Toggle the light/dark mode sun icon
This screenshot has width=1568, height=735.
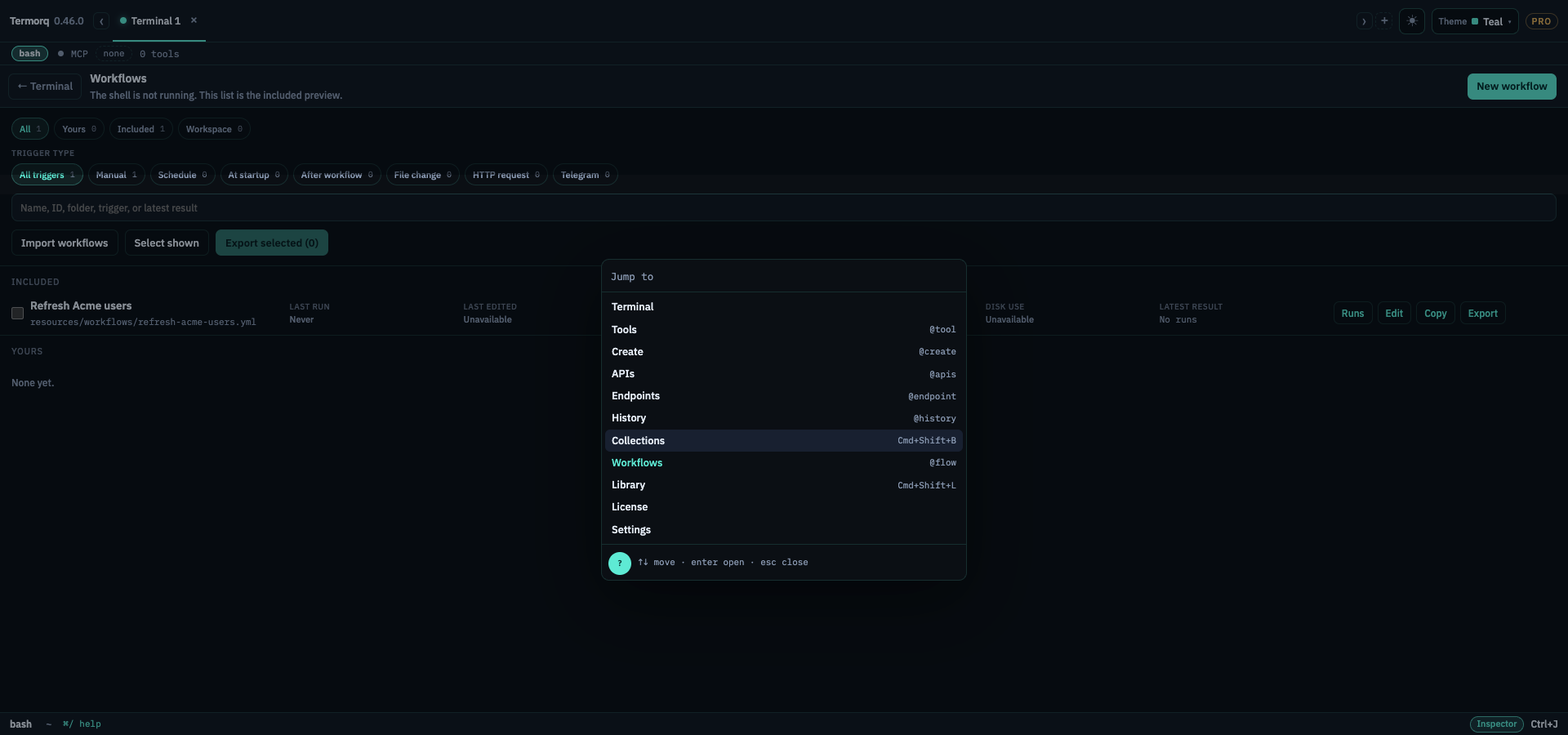[1412, 21]
